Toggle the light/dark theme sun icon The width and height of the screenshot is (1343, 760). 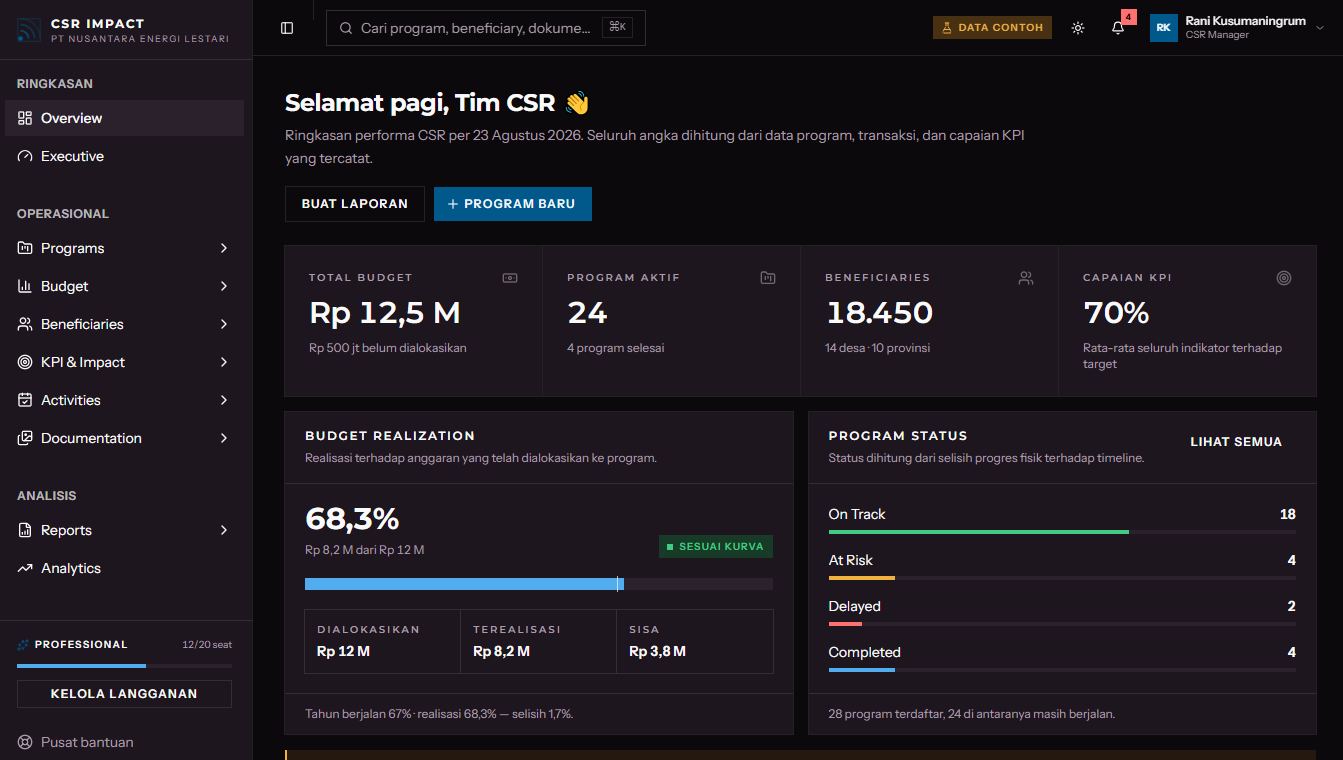(x=1078, y=28)
